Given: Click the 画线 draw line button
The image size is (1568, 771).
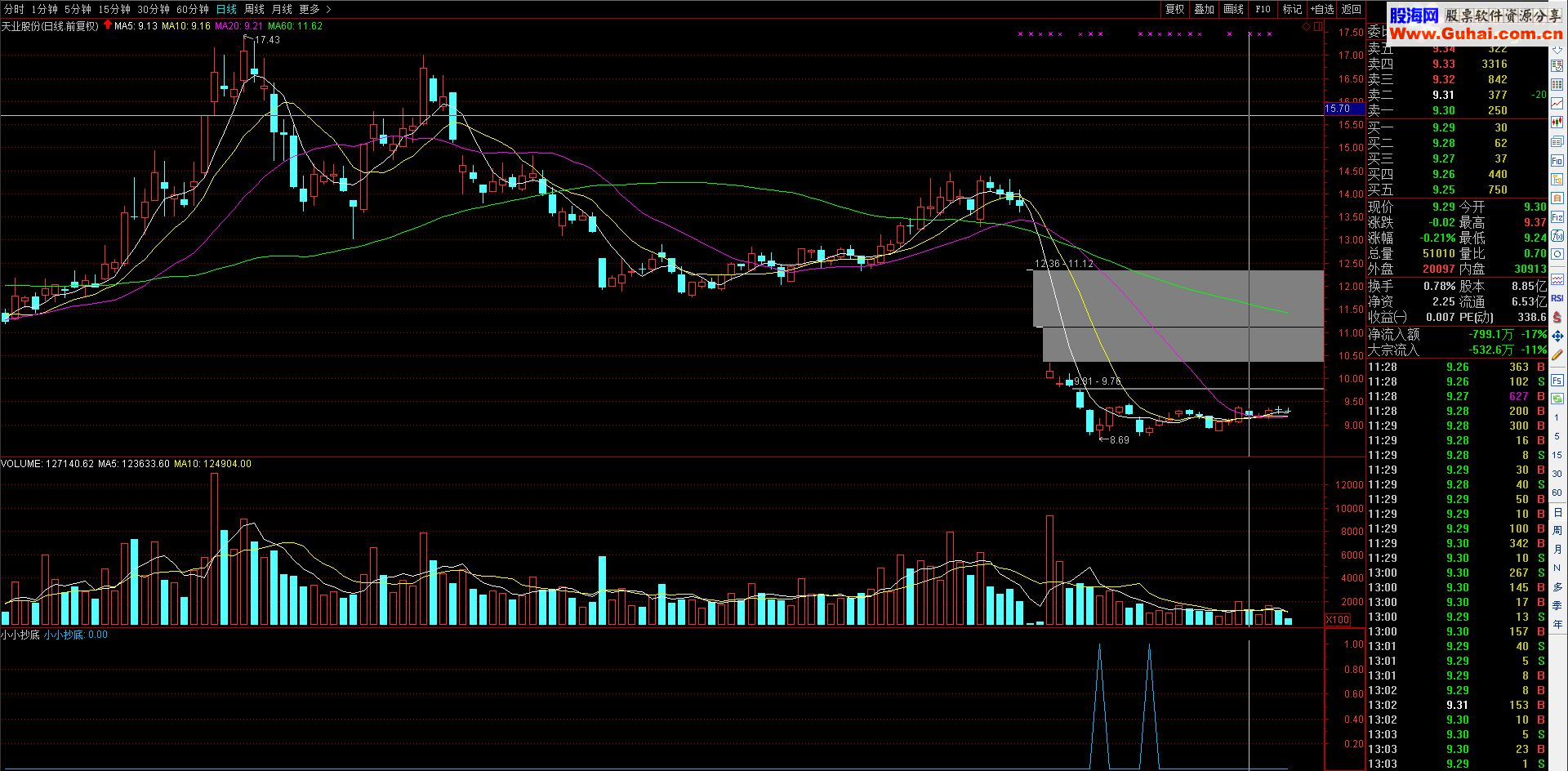Looking at the screenshot, I should (1234, 9).
